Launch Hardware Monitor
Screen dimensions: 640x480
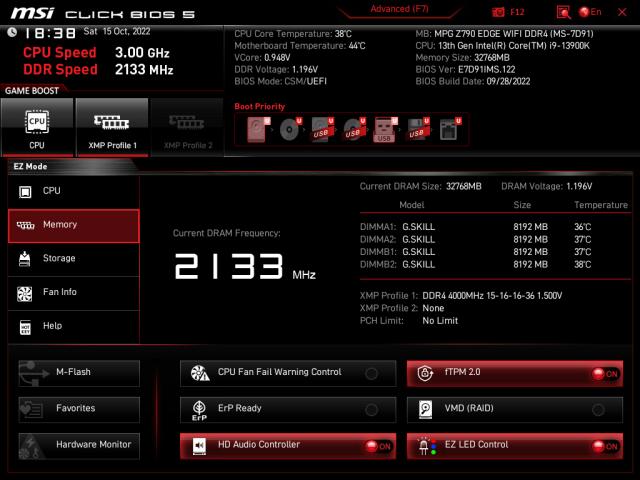[x=79, y=446]
